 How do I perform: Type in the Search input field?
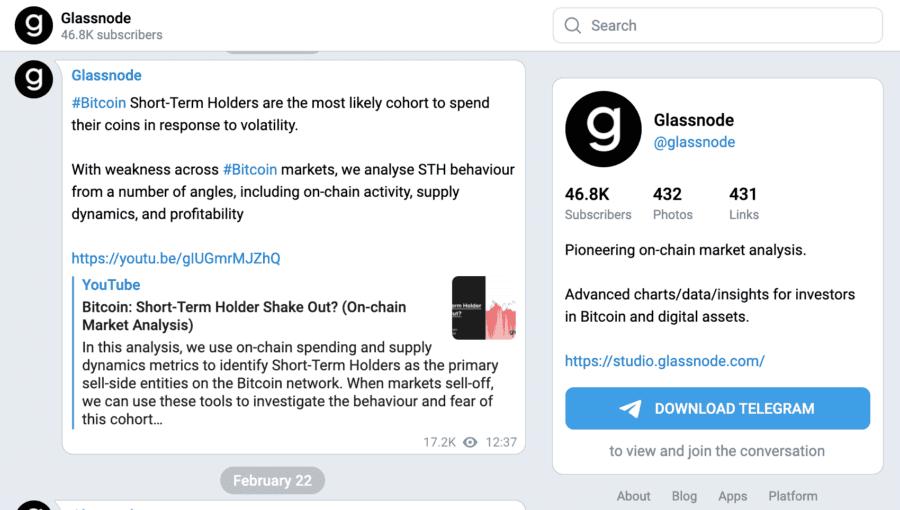point(730,26)
